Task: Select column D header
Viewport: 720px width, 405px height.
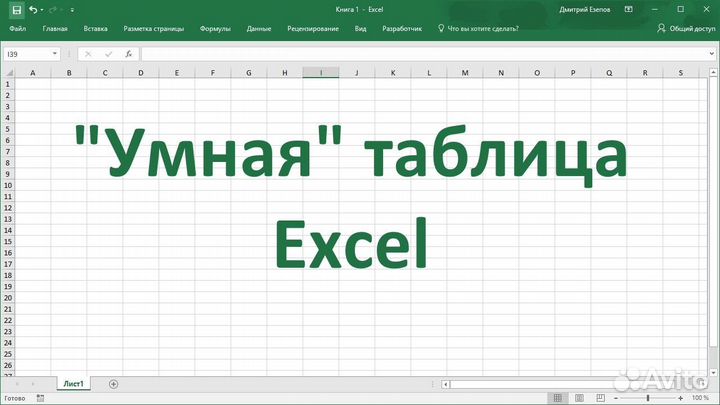Action: [141, 73]
